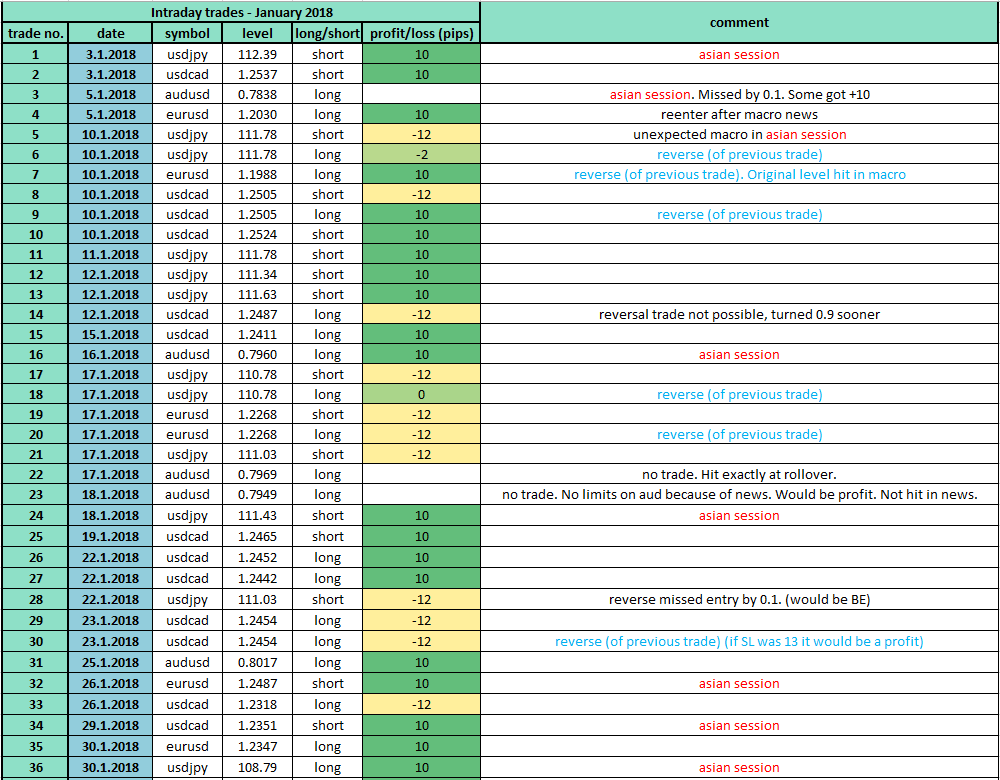Select the 'profit/loss (pips)' header cell
Viewport: 1000px width, 780px height.
[x=421, y=33]
